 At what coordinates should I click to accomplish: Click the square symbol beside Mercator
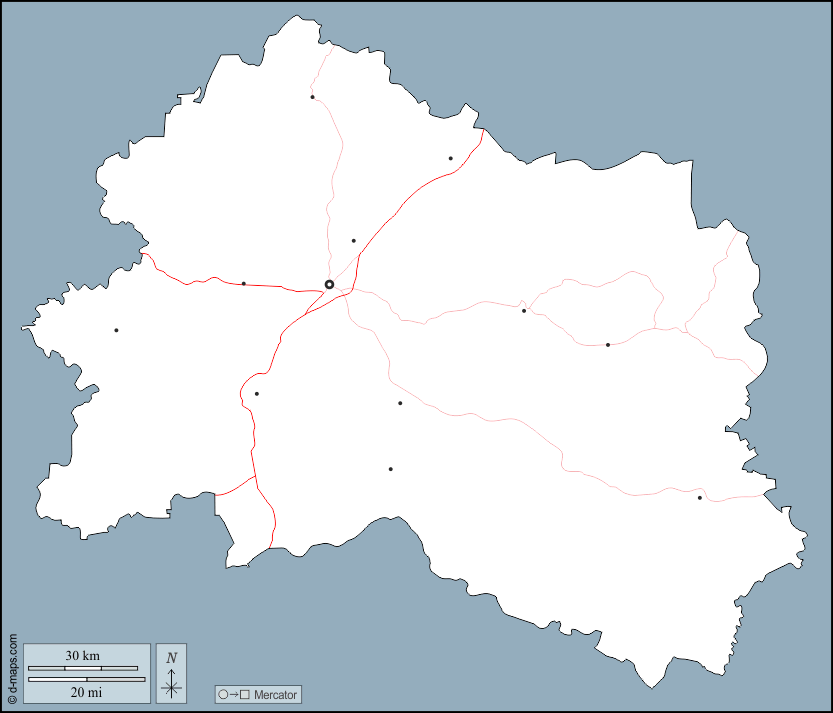point(244,695)
